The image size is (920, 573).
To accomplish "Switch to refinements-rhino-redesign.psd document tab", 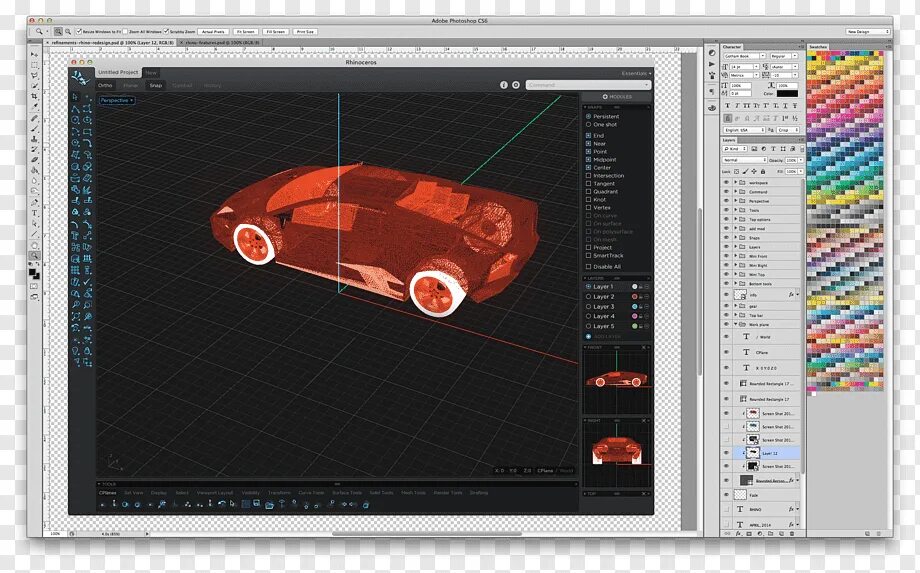I will point(113,42).
